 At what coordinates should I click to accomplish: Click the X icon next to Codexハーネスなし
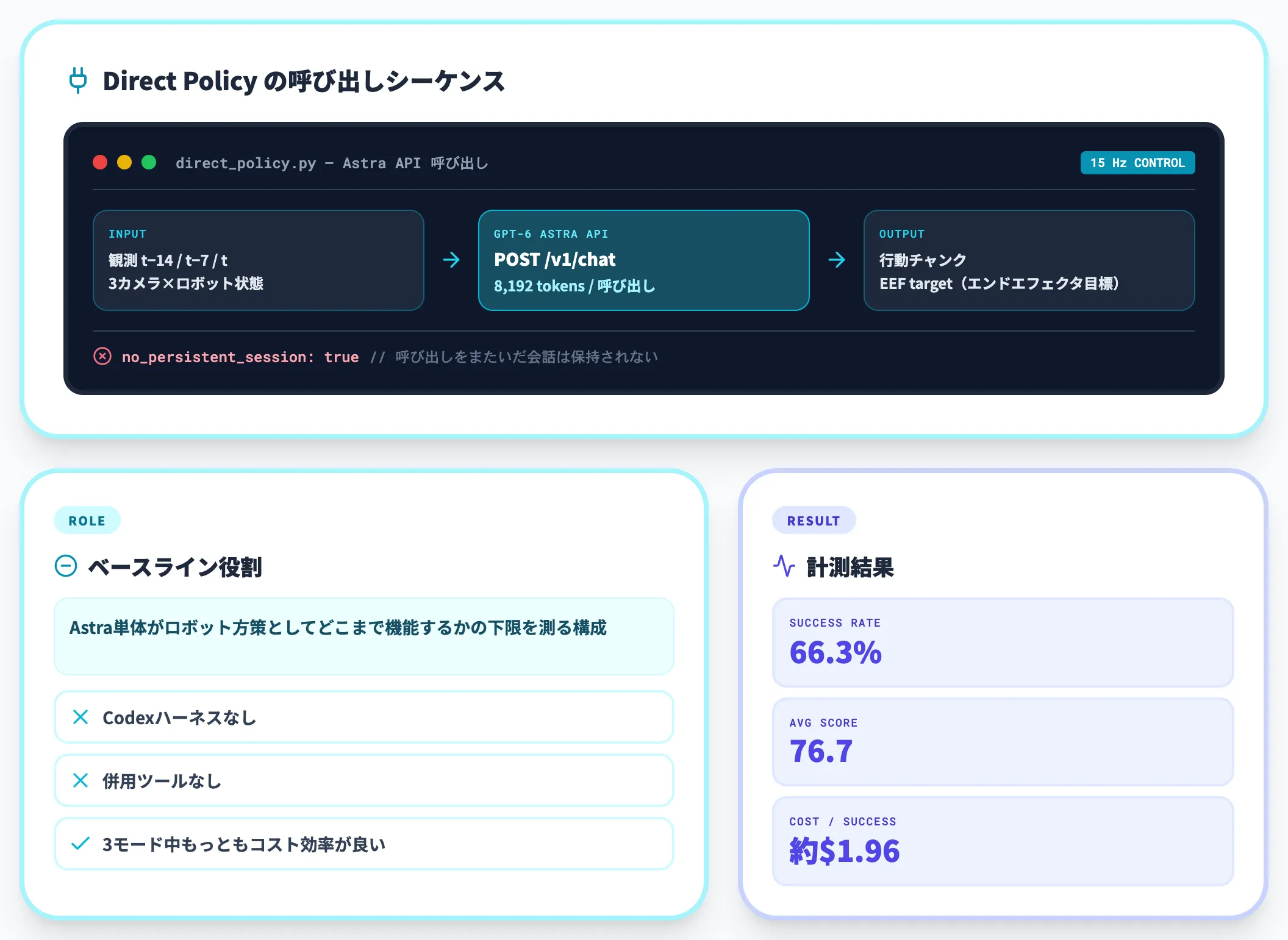tap(80, 717)
